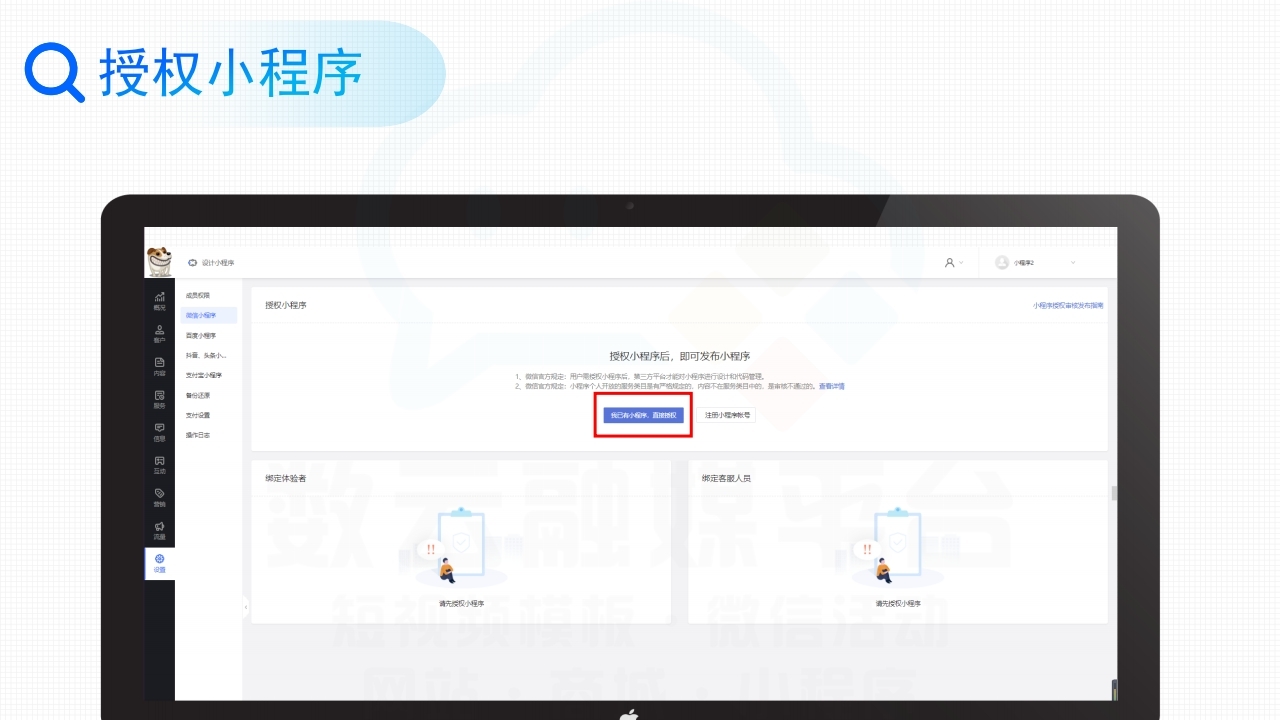Select 微信小程序 in the settings submenu

click(209, 315)
